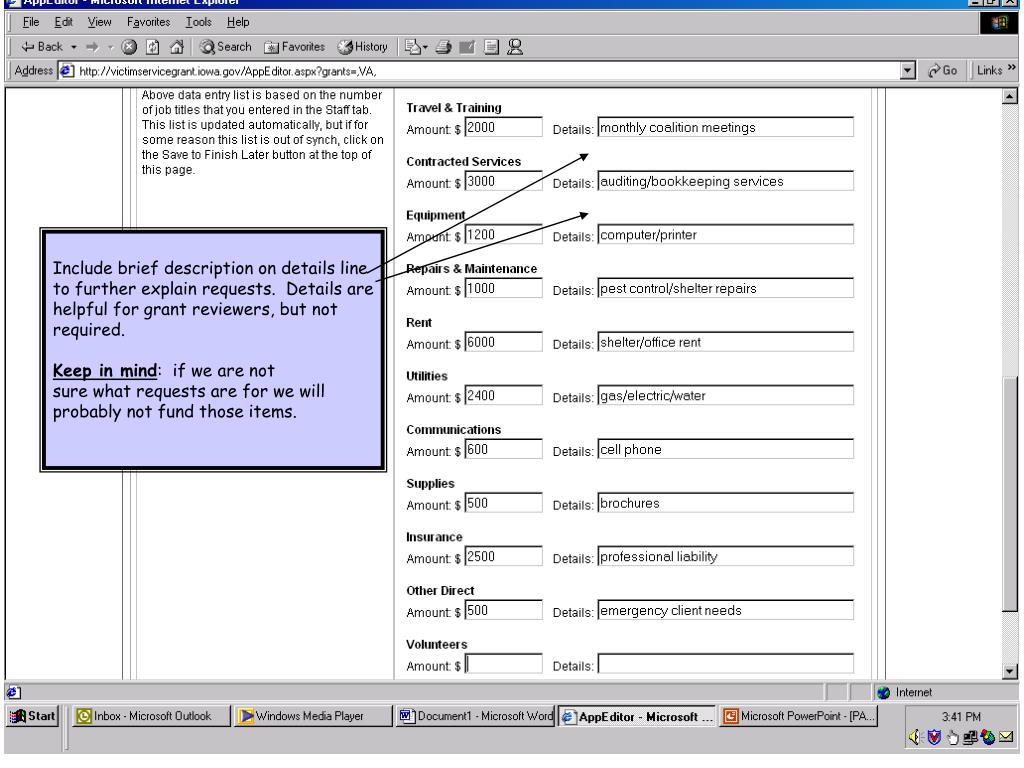Open the Discuss toolbar icon

(x=491, y=47)
